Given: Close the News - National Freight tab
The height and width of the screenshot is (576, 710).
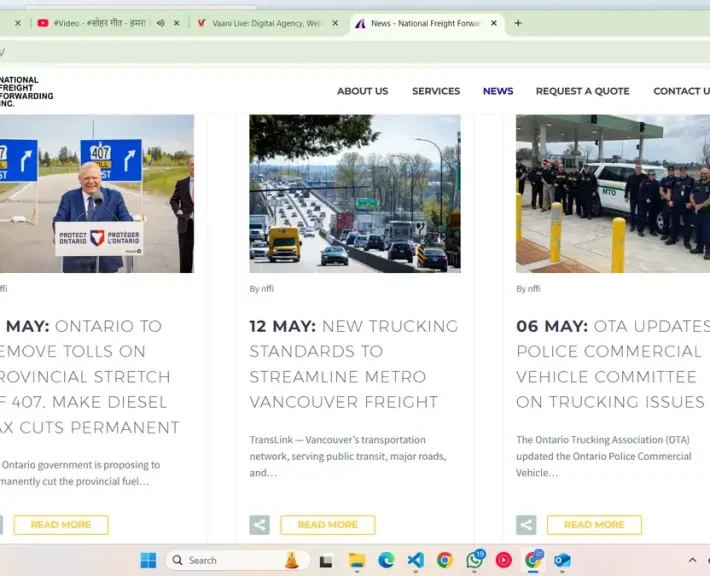Looking at the screenshot, I should [x=494, y=23].
